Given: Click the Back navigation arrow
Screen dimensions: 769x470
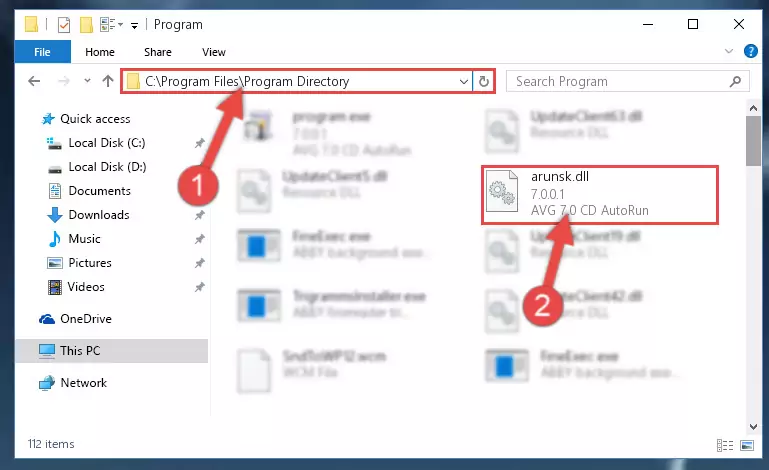Looking at the screenshot, I should pos(34,81).
